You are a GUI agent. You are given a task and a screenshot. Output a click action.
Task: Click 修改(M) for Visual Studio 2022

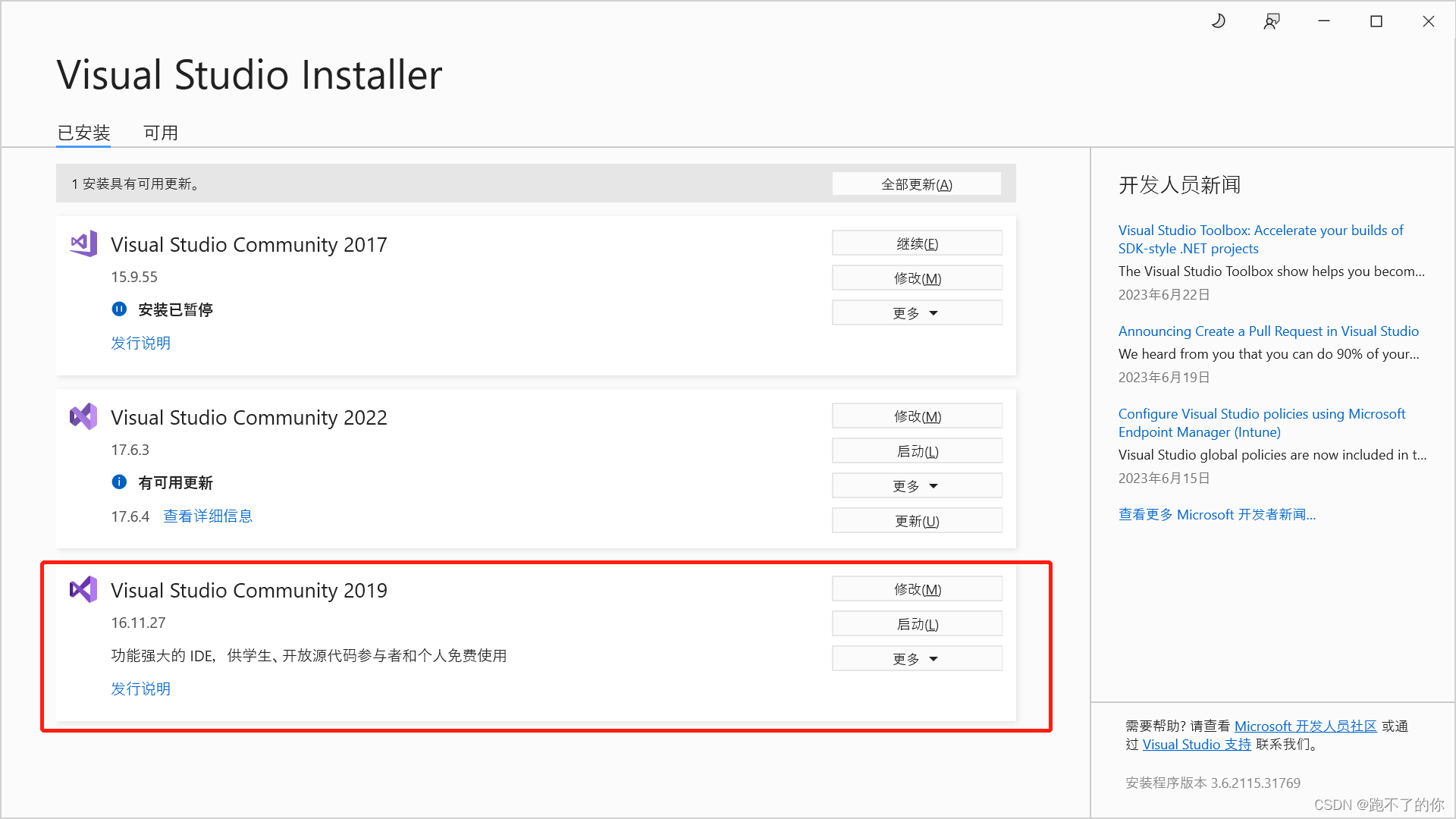click(x=917, y=416)
